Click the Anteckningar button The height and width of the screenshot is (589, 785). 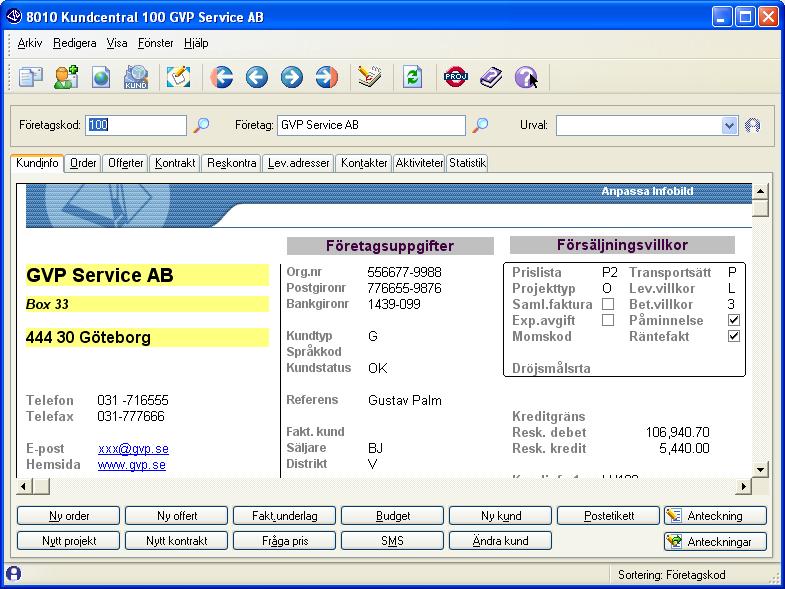tap(715, 541)
